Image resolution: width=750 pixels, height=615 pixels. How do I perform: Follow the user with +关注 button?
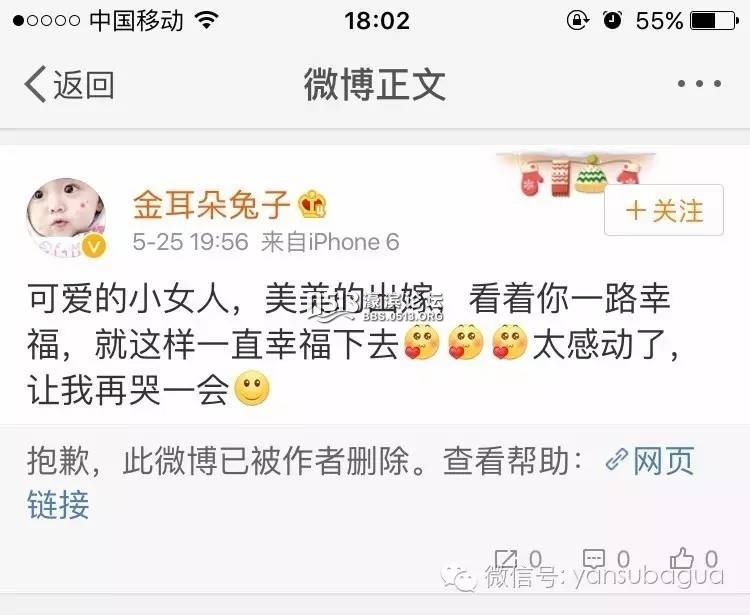(x=664, y=210)
